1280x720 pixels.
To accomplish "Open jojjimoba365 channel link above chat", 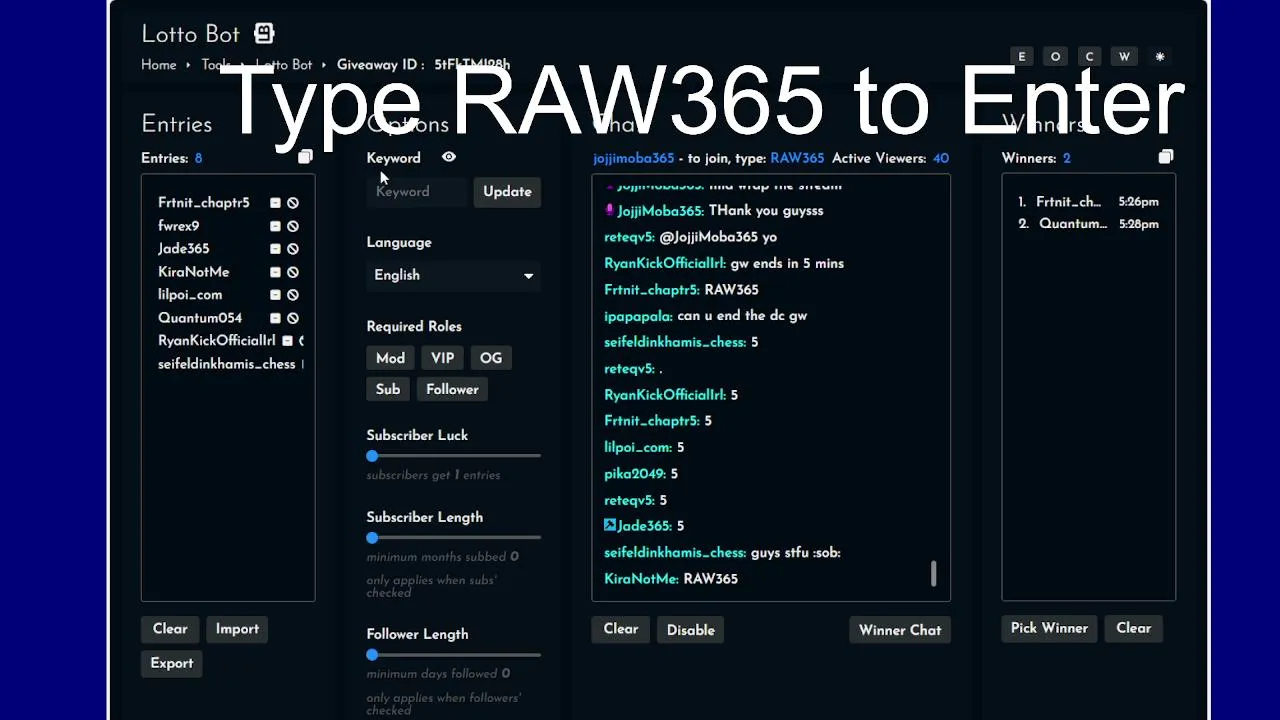I will coord(633,158).
